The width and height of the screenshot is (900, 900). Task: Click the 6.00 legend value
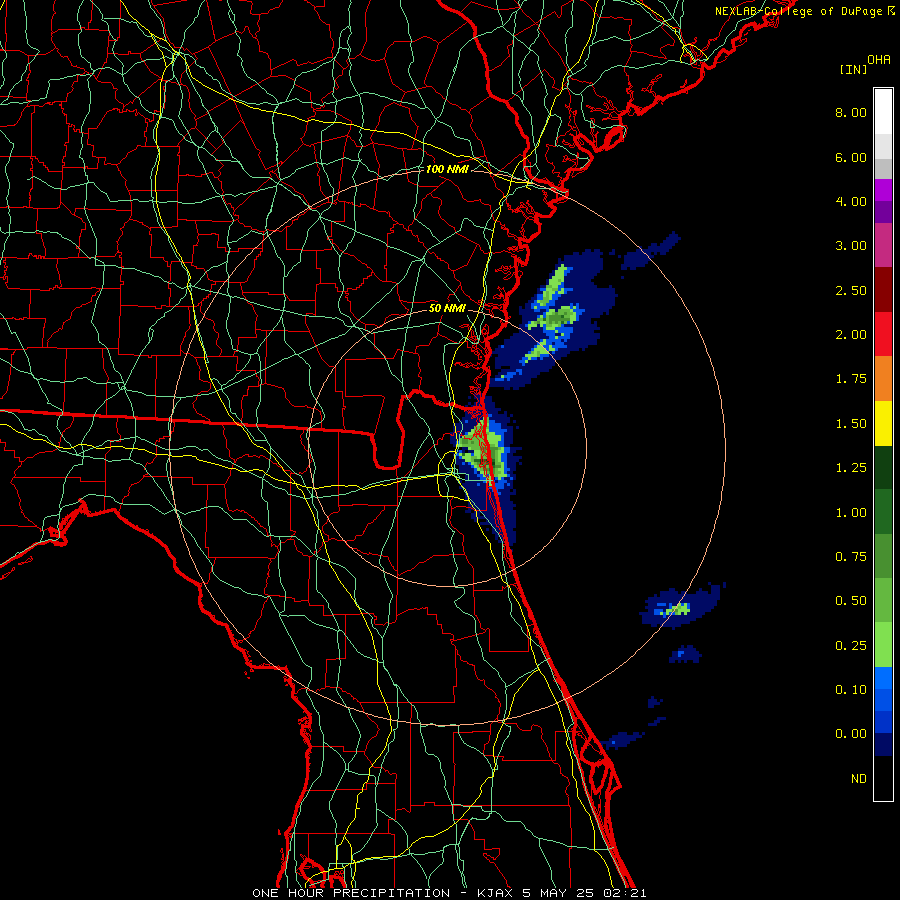click(x=851, y=157)
